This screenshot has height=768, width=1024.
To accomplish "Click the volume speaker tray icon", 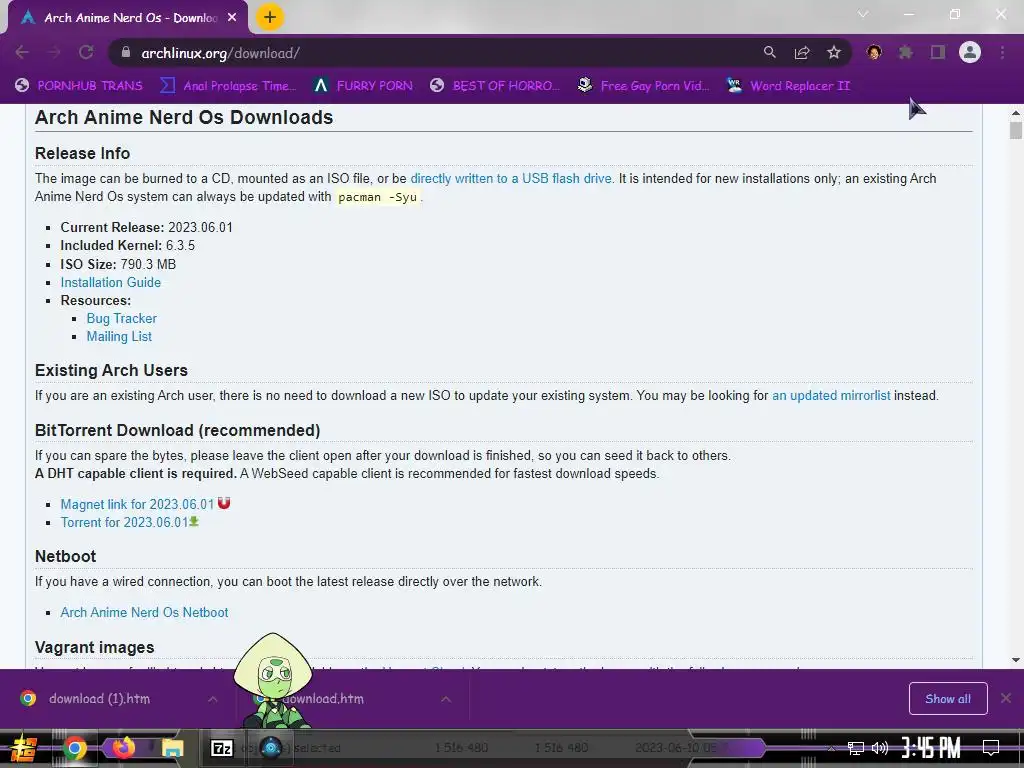I will pos(880,748).
